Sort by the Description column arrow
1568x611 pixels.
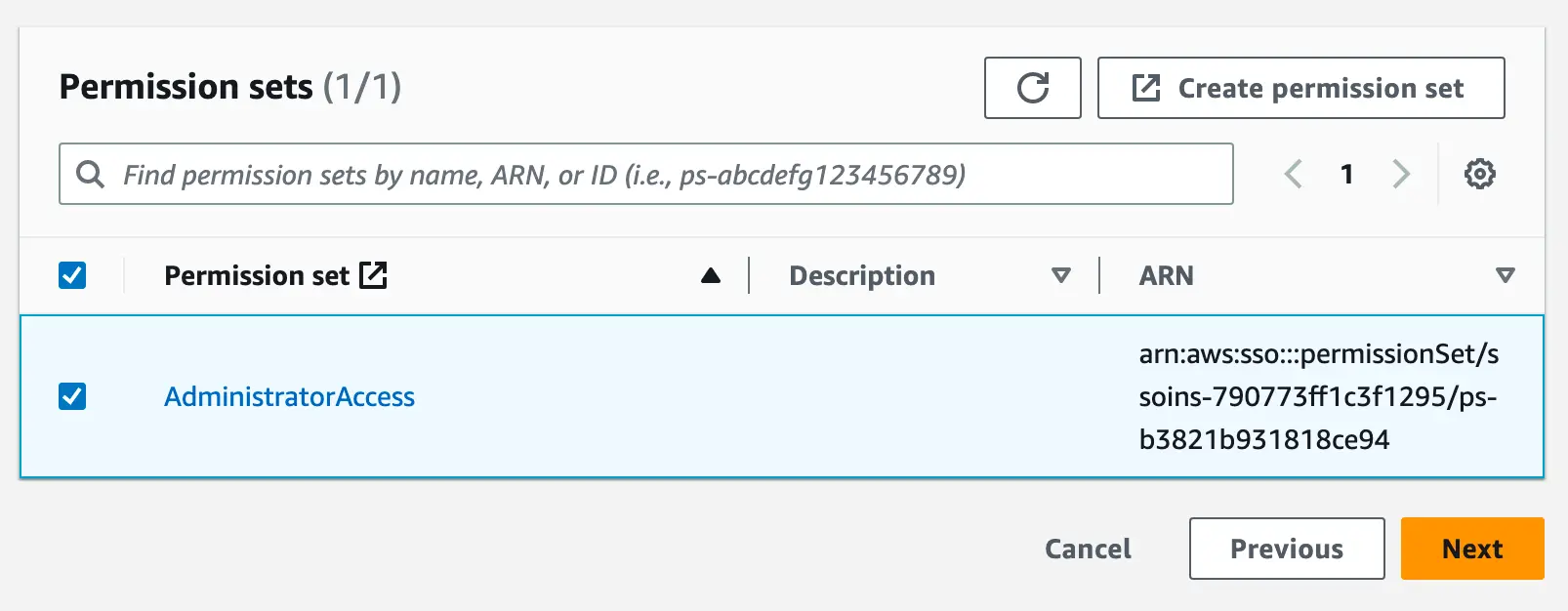point(1060,276)
